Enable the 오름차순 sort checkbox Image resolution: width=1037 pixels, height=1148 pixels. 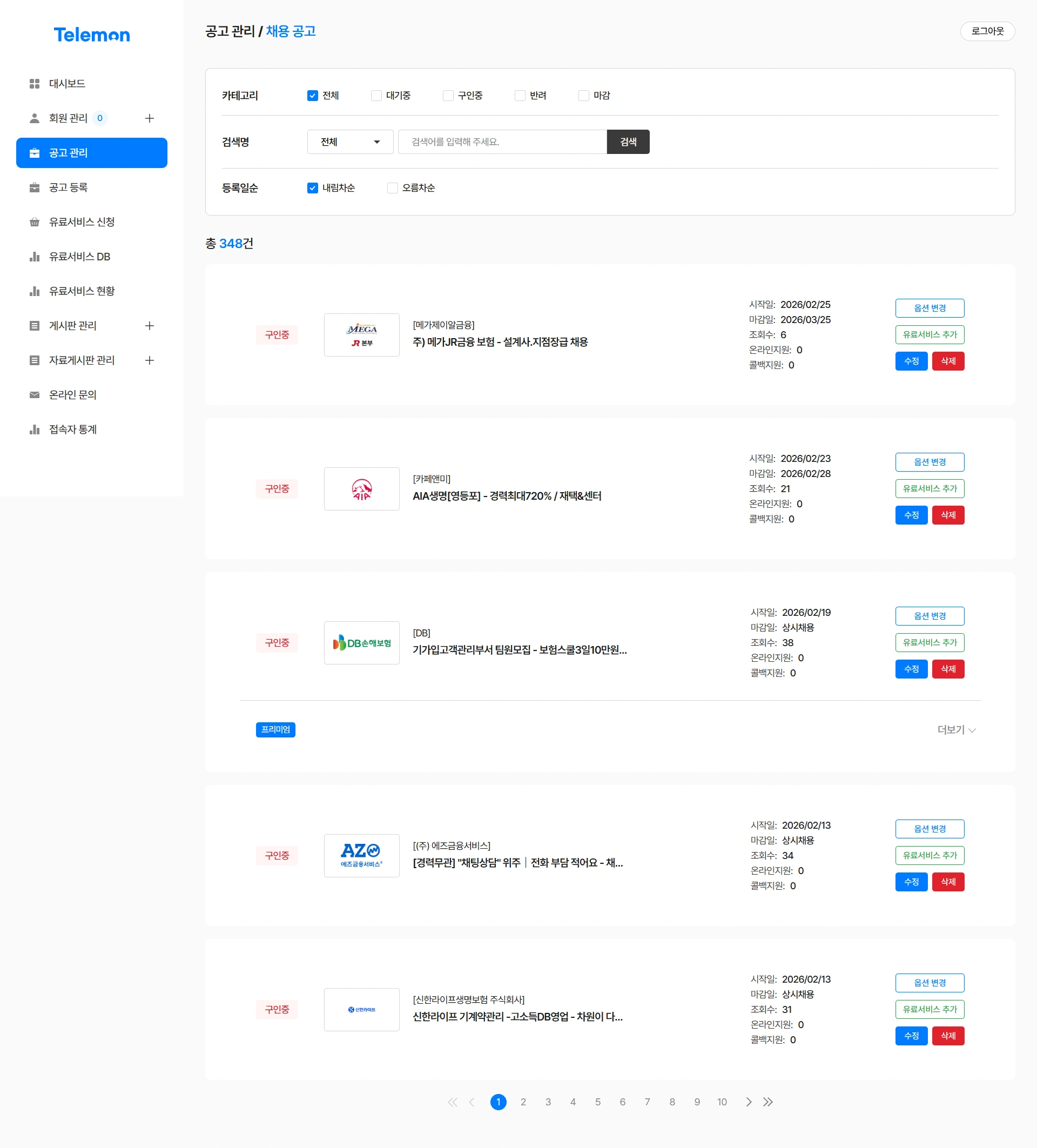pyautogui.click(x=392, y=188)
